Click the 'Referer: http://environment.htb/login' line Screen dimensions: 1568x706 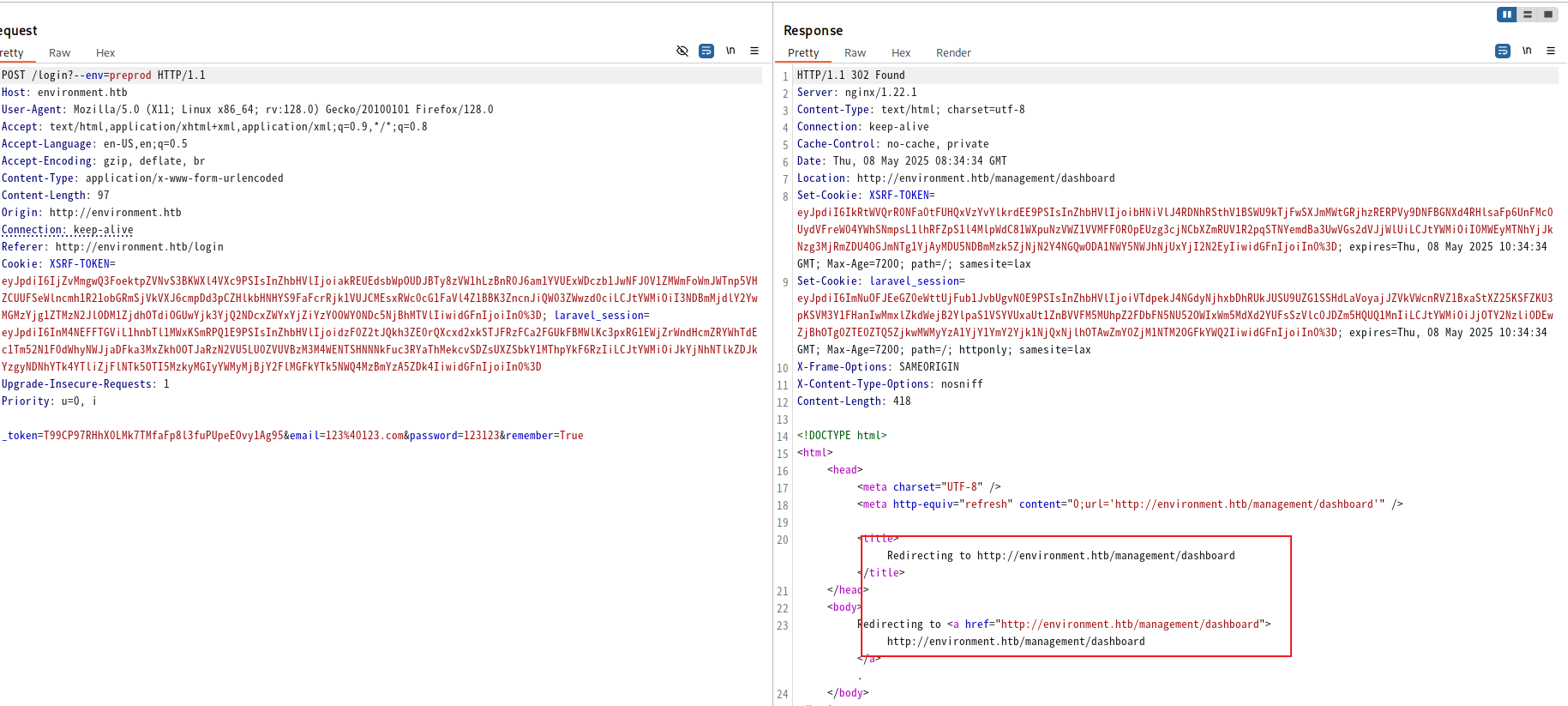tap(112, 247)
